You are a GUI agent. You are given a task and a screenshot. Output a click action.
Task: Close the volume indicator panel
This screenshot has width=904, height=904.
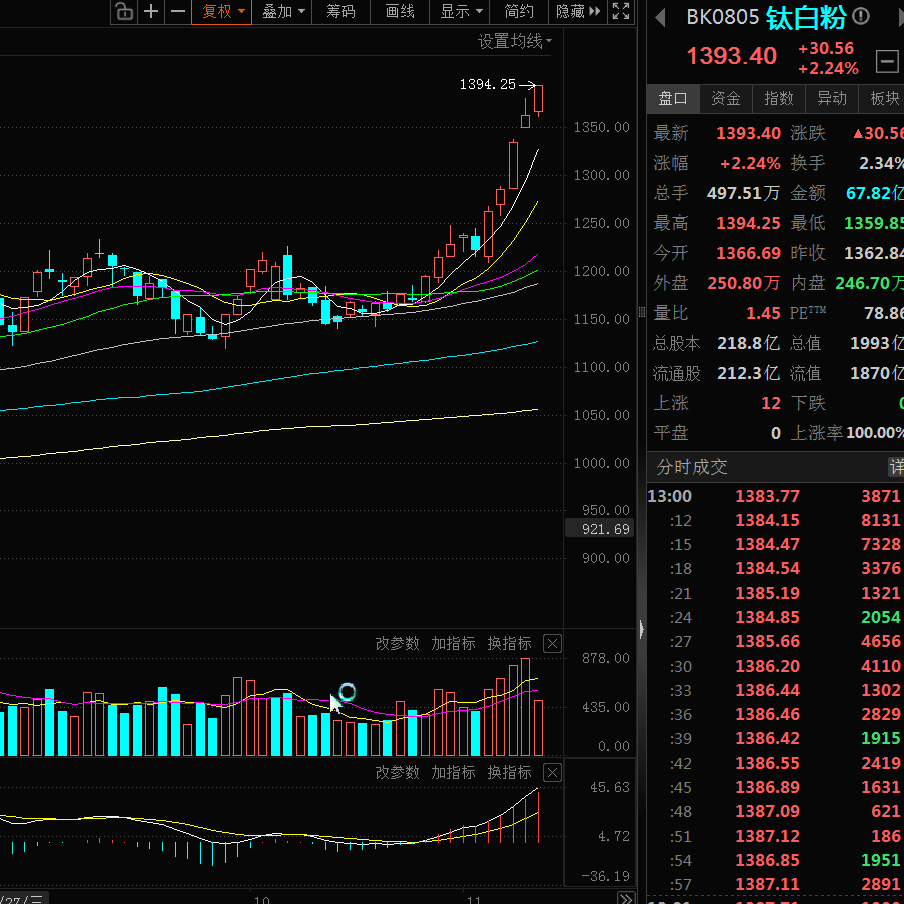(x=552, y=643)
